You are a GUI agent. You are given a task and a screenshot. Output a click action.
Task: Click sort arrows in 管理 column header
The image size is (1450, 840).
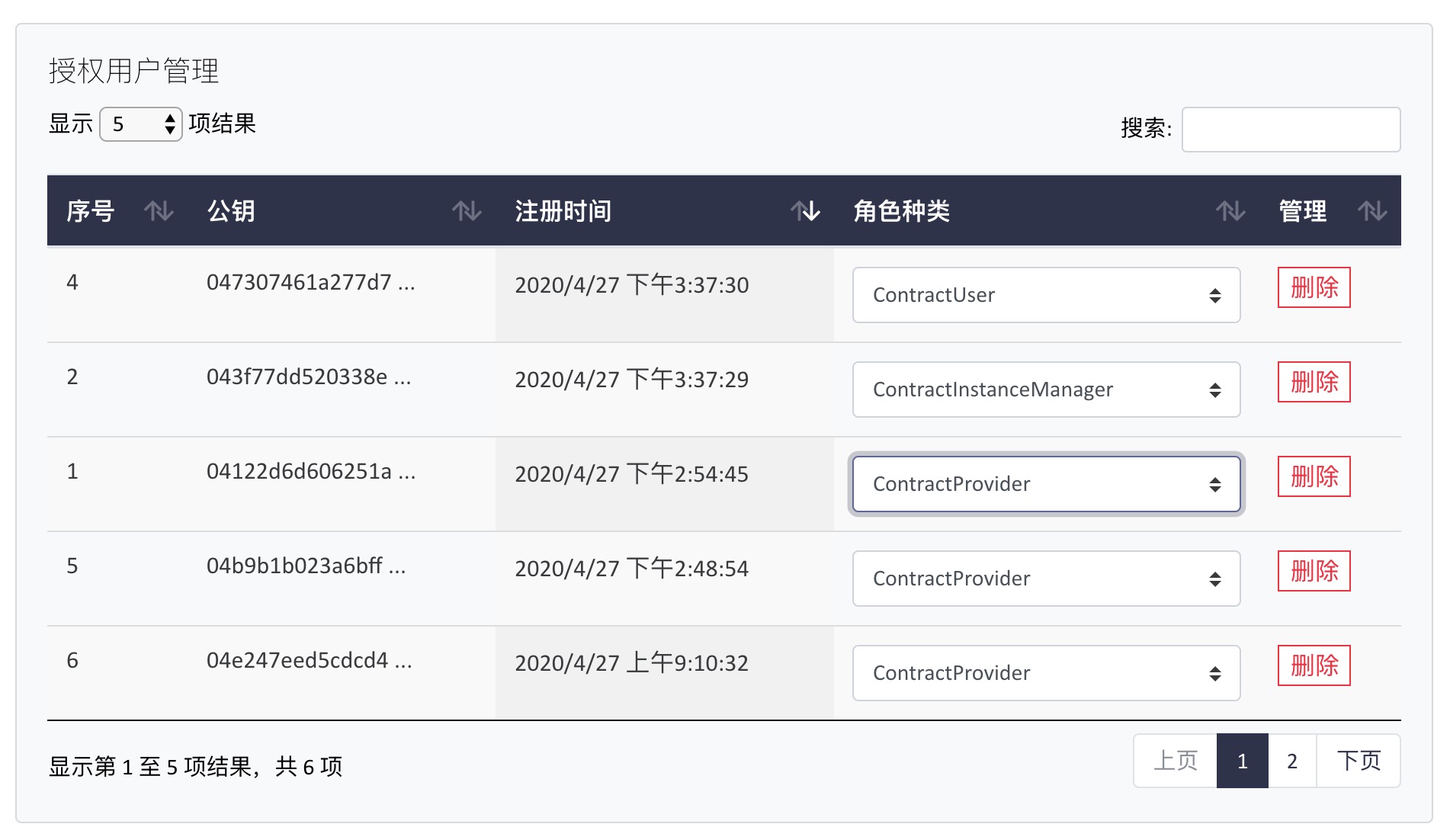click(x=1371, y=211)
